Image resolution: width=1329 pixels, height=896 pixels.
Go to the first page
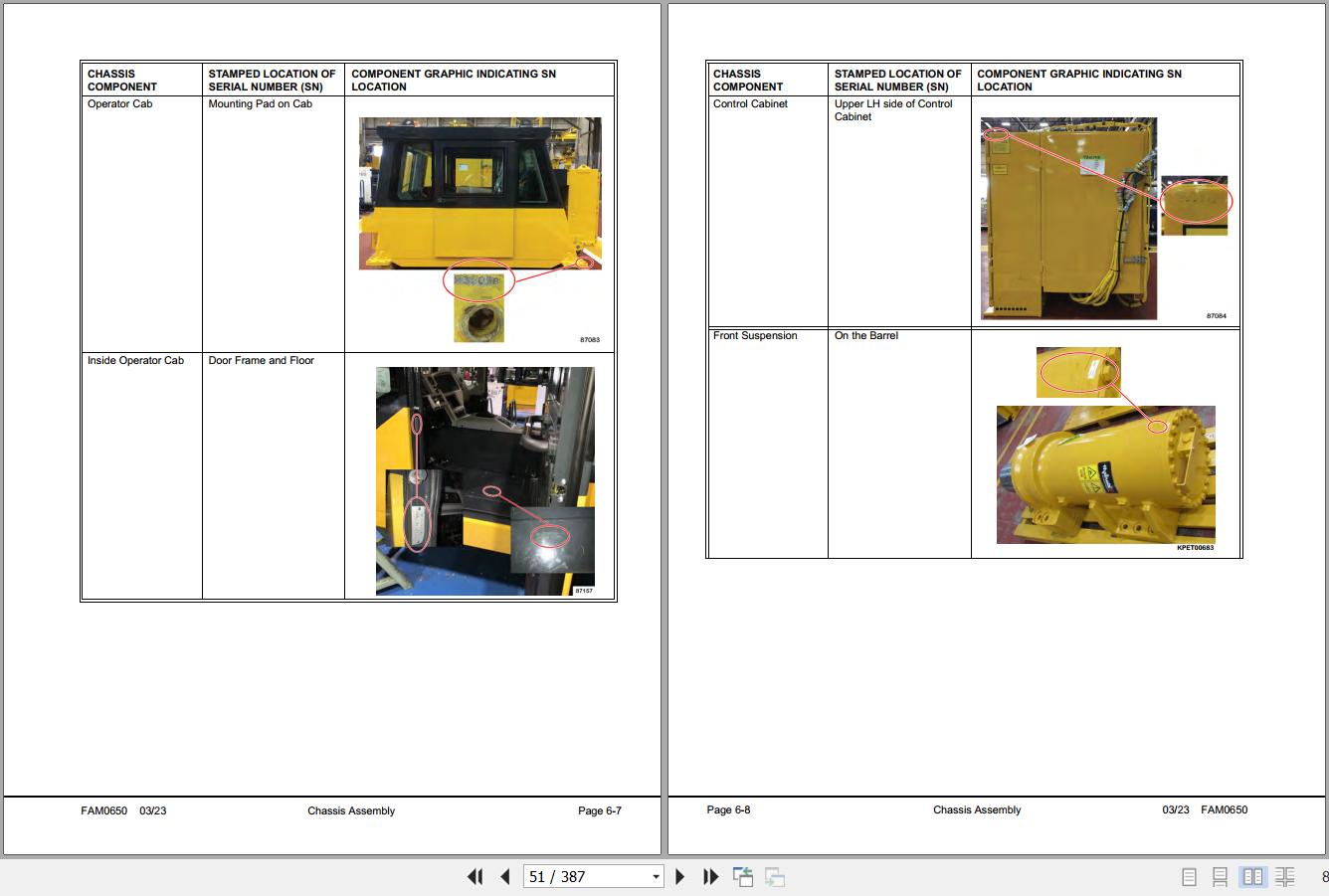[x=475, y=876]
